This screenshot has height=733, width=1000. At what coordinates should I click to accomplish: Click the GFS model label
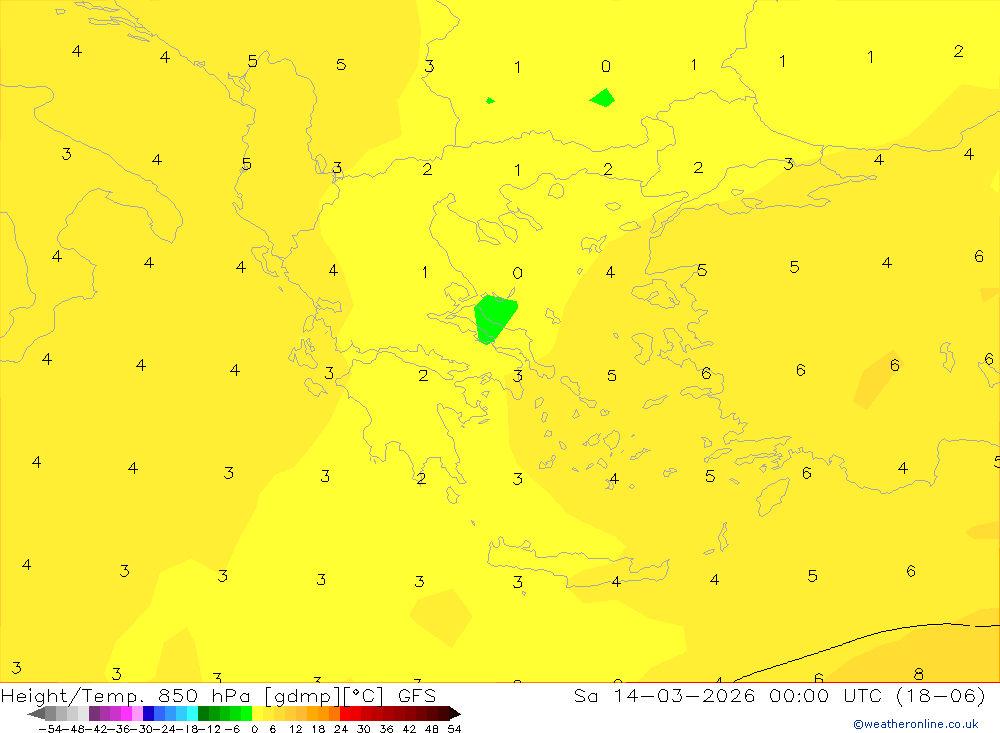pyautogui.click(x=416, y=695)
